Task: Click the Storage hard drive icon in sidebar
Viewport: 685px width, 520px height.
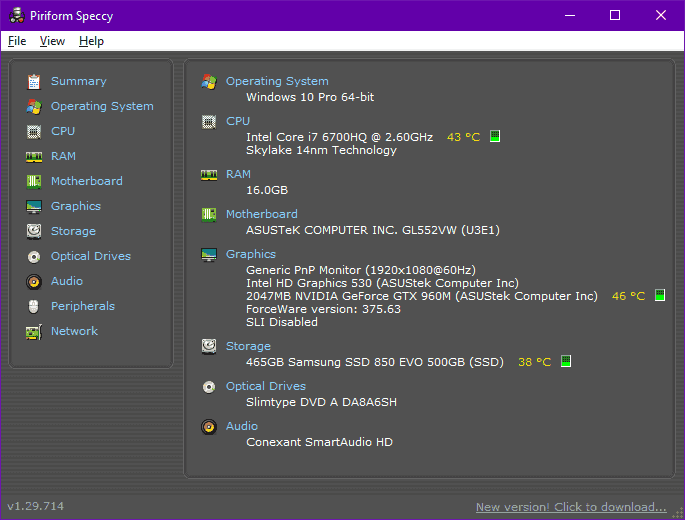Action: (x=34, y=231)
